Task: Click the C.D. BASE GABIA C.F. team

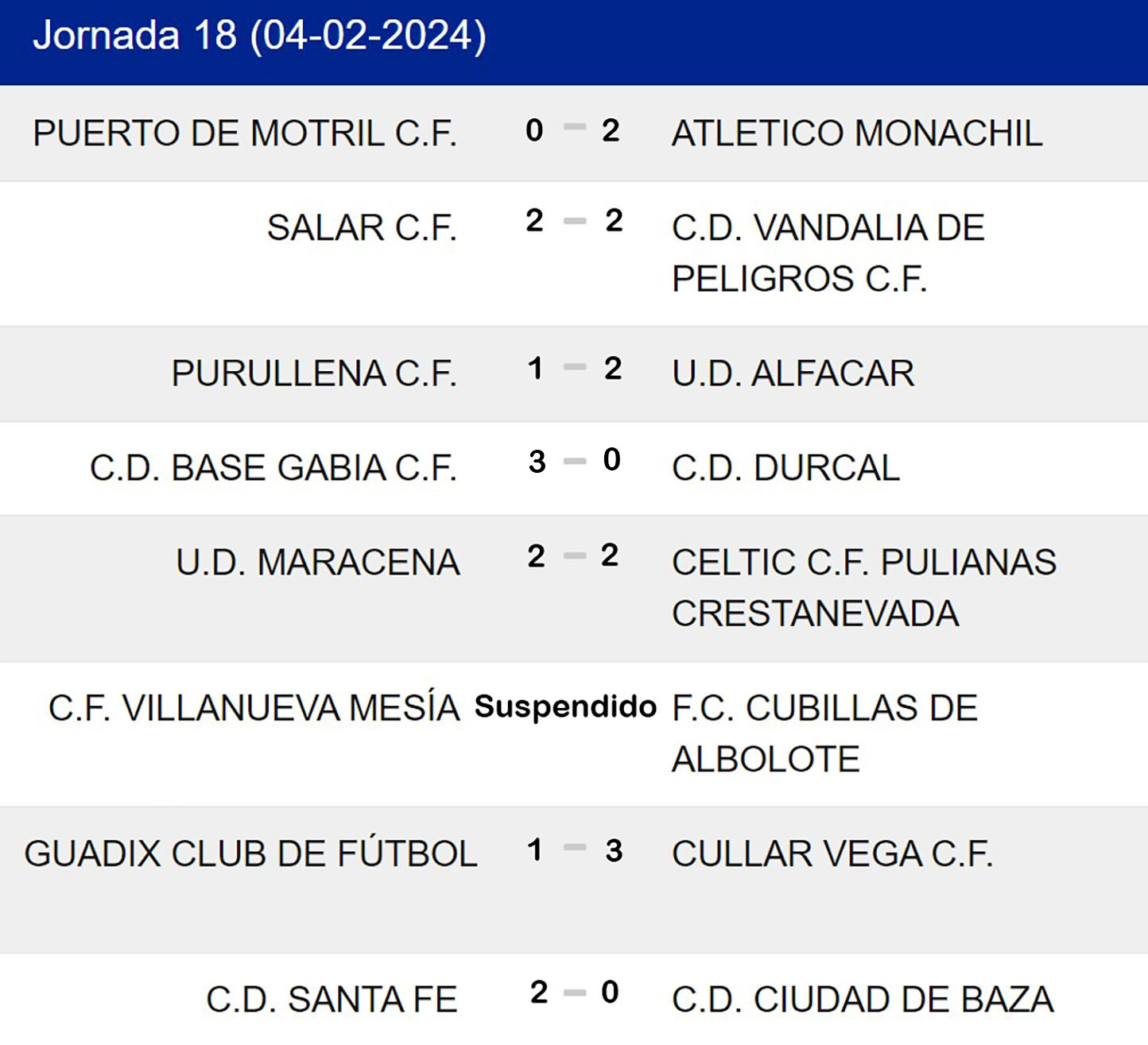Action: tap(273, 468)
